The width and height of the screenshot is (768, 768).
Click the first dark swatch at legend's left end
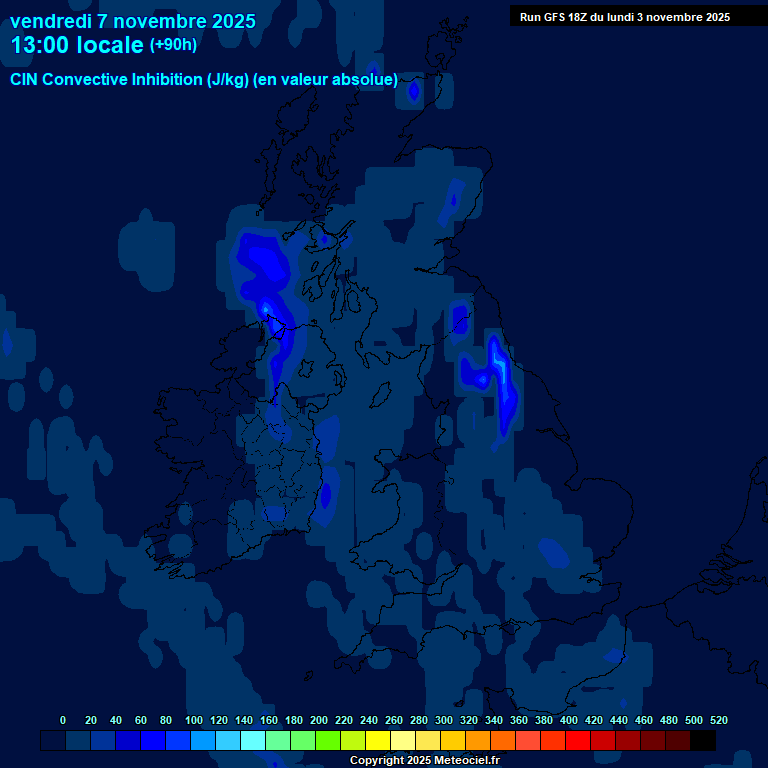pos(53,741)
